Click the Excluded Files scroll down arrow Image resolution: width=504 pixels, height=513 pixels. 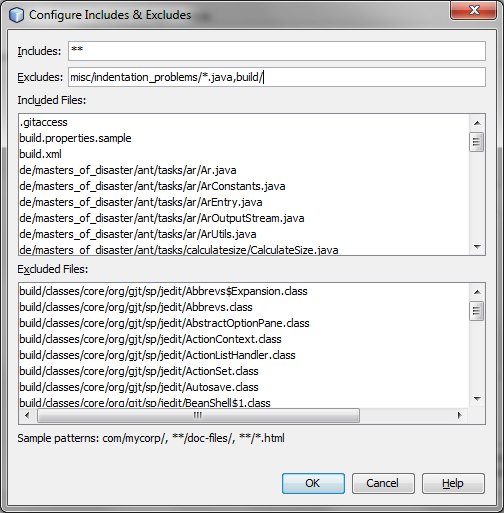477,399
